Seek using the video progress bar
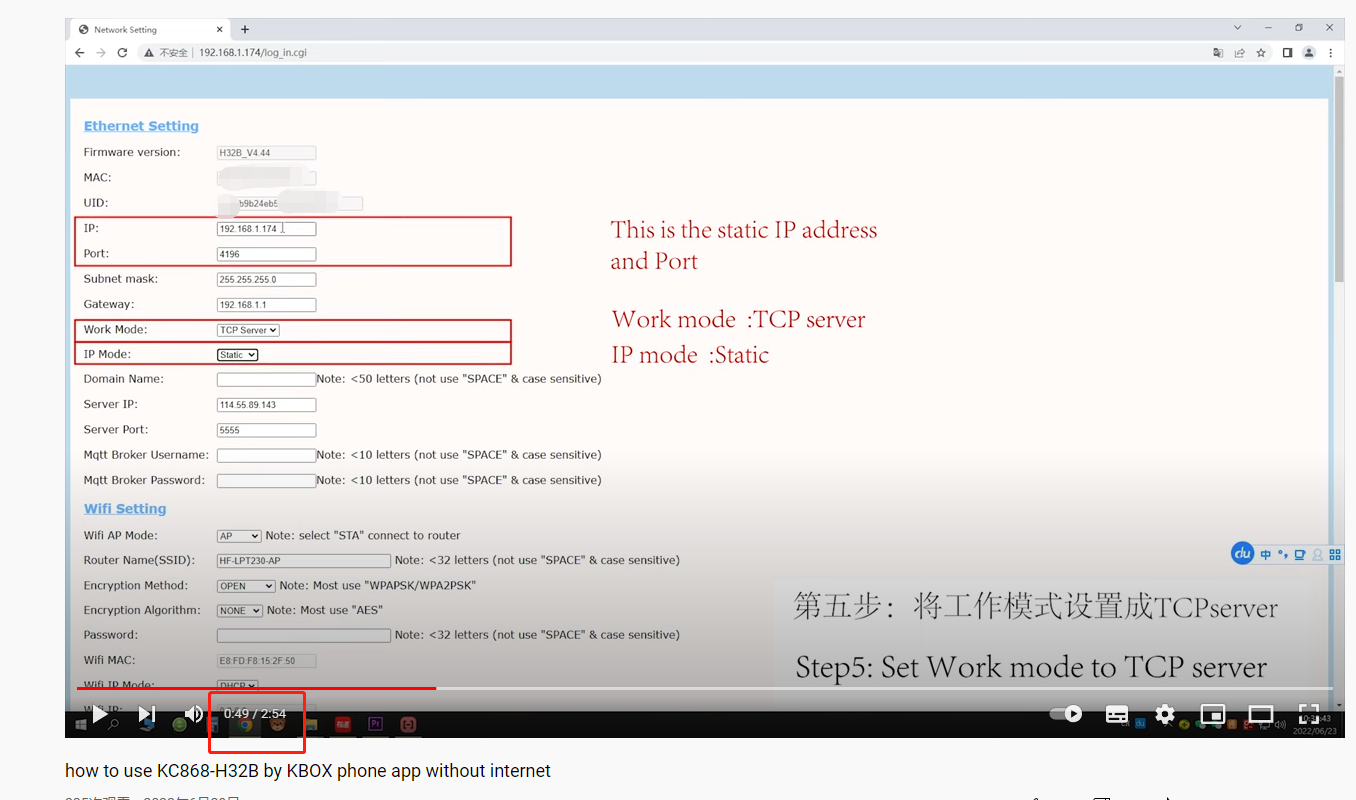 700,688
